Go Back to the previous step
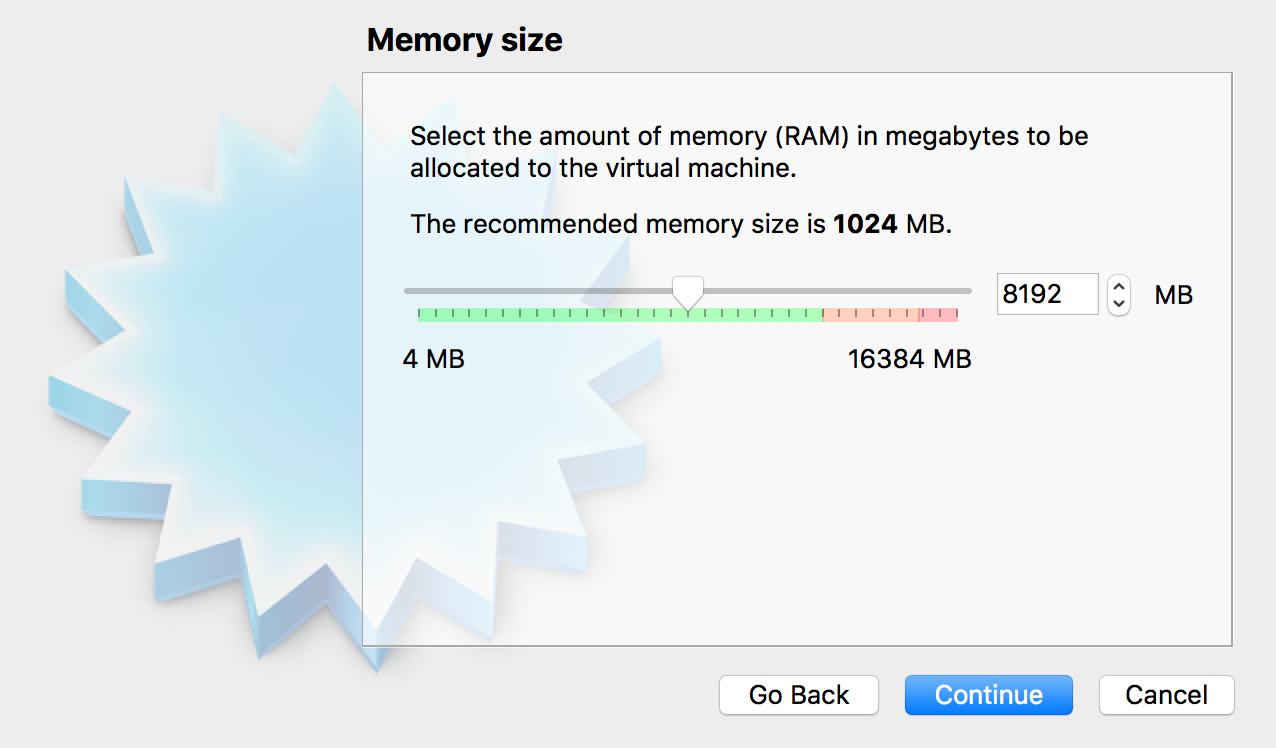 point(799,695)
